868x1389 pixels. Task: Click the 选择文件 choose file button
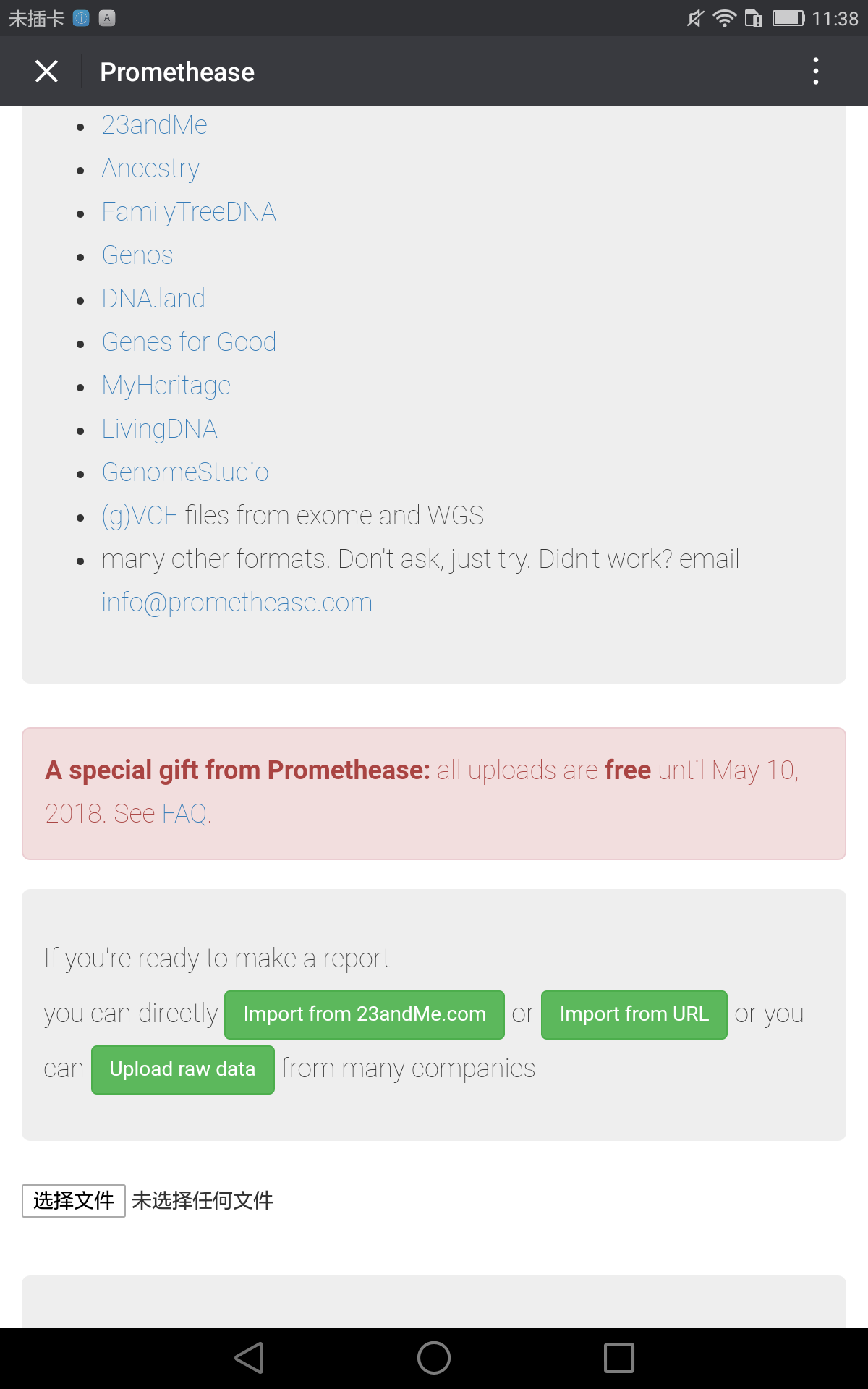click(74, 1201)
